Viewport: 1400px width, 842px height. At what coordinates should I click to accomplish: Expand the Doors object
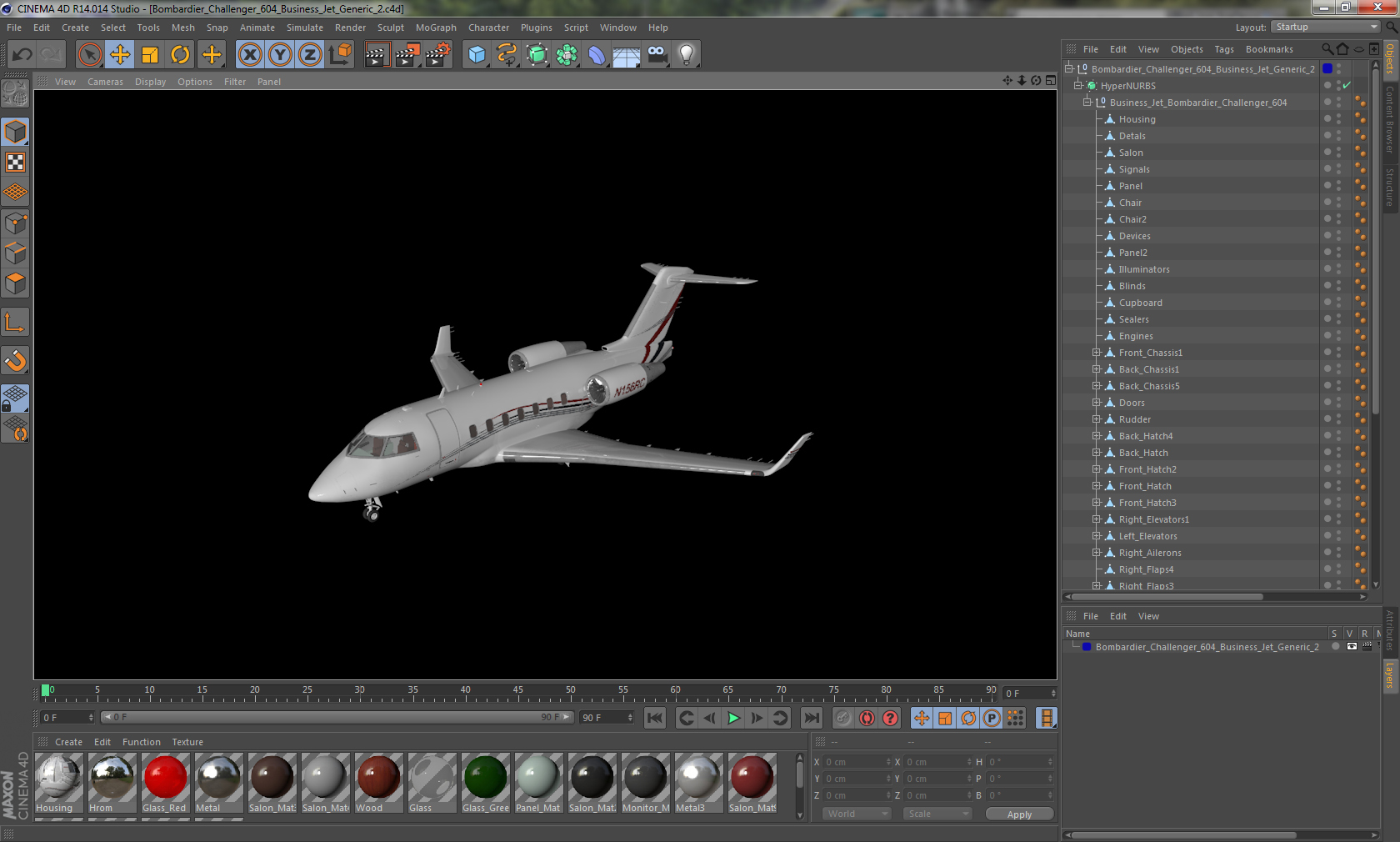click(x=1097, y=403)
